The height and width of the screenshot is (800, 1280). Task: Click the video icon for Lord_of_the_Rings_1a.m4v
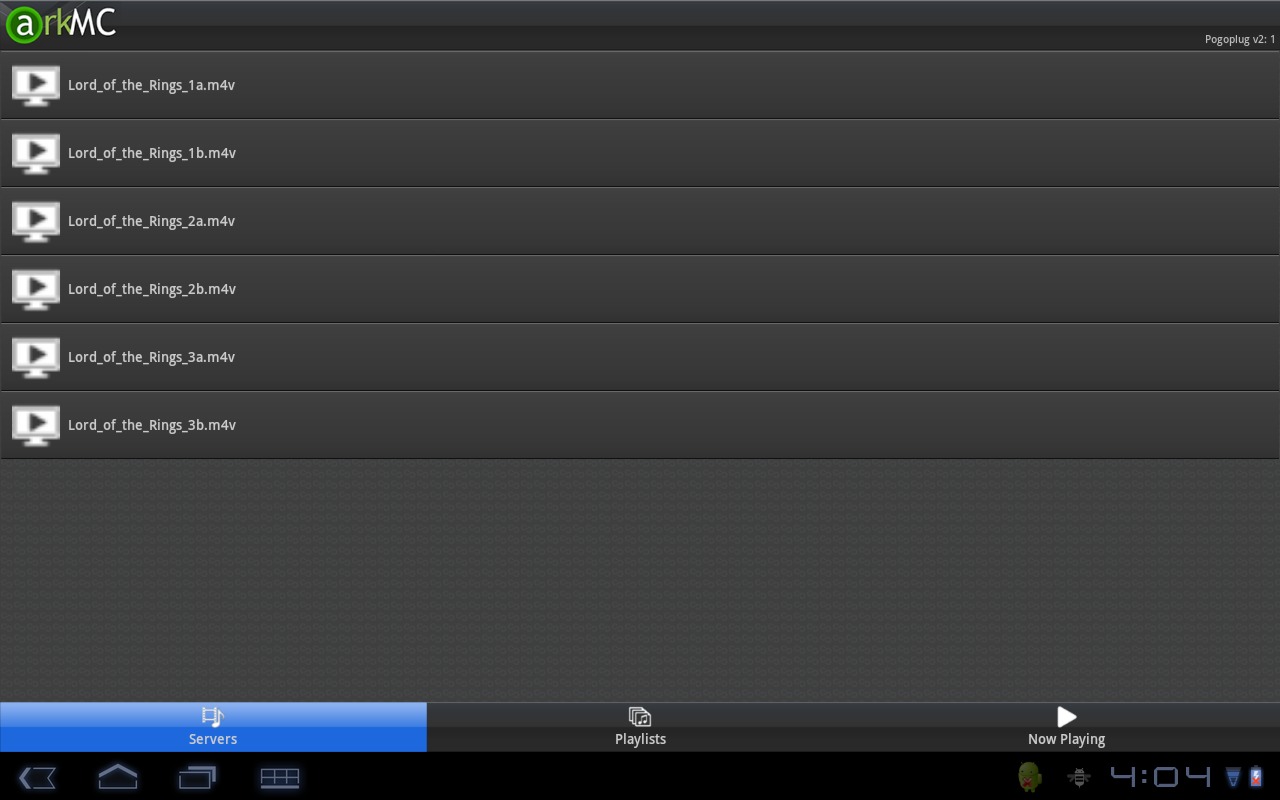click(36, 85)
